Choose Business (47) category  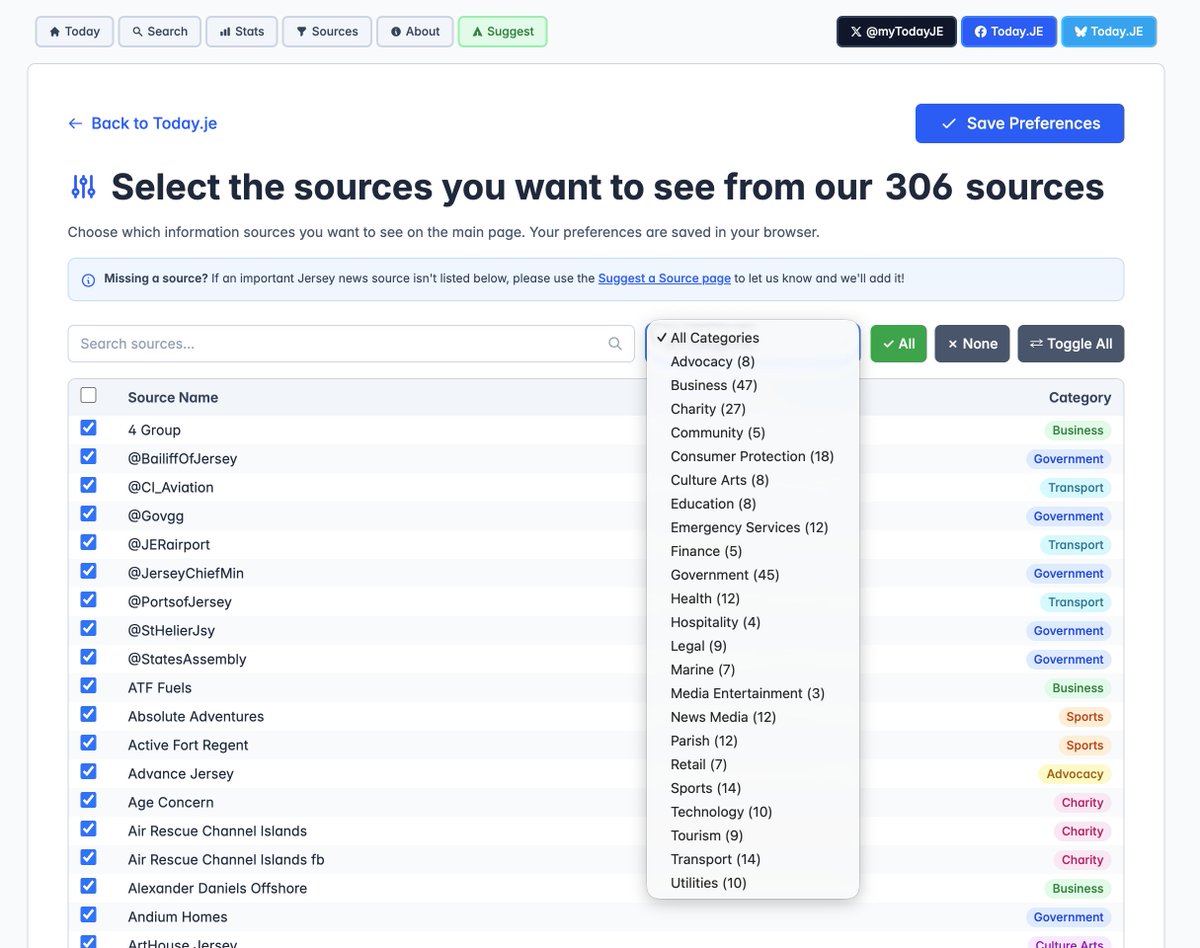tap(752, 385)
